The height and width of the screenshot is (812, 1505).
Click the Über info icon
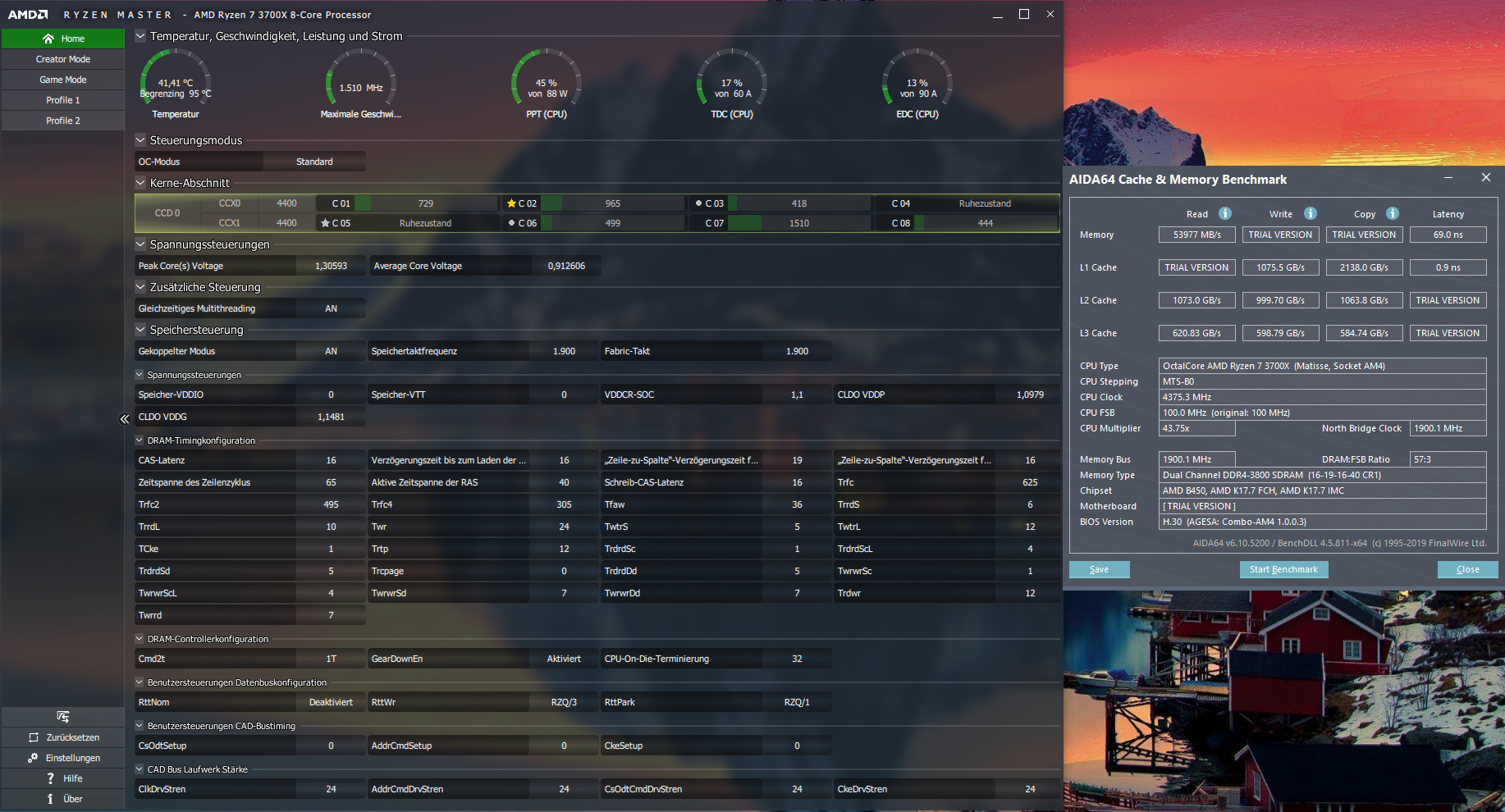[x=50, y=799]
